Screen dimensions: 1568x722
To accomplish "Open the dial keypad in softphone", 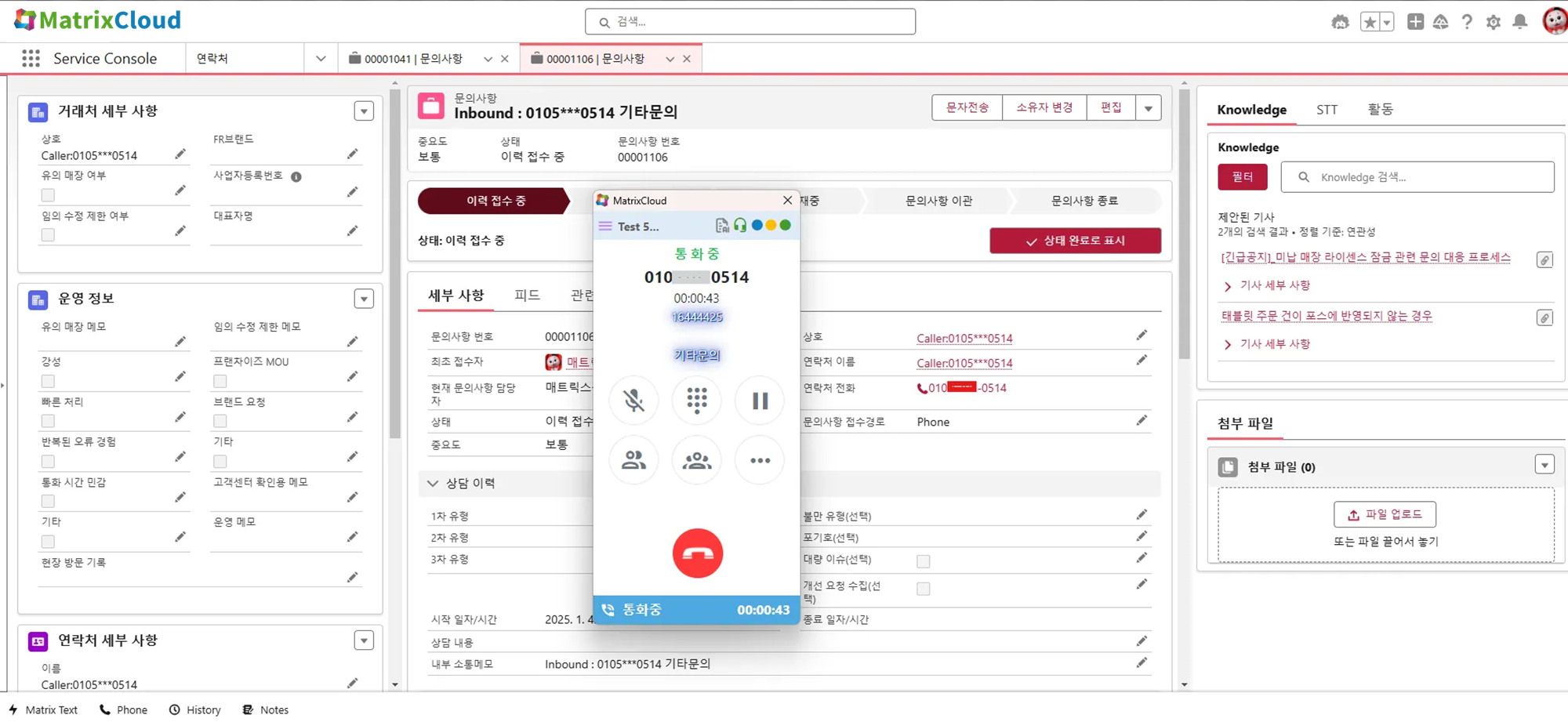I will [x=696, y=401].
